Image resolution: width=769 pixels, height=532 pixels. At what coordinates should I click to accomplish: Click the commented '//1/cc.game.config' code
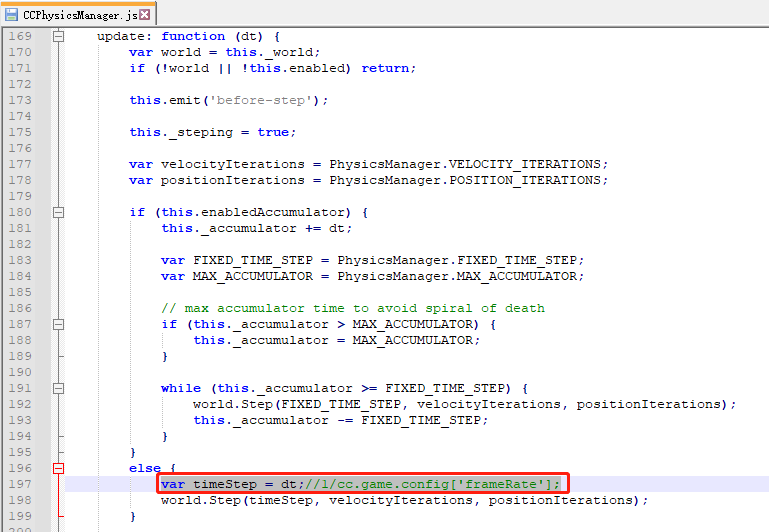(x=432, y=484)
